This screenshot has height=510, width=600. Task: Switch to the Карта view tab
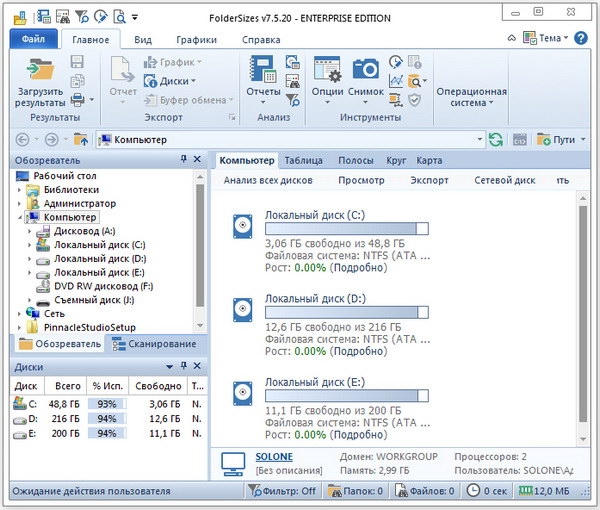coord(429,160)
